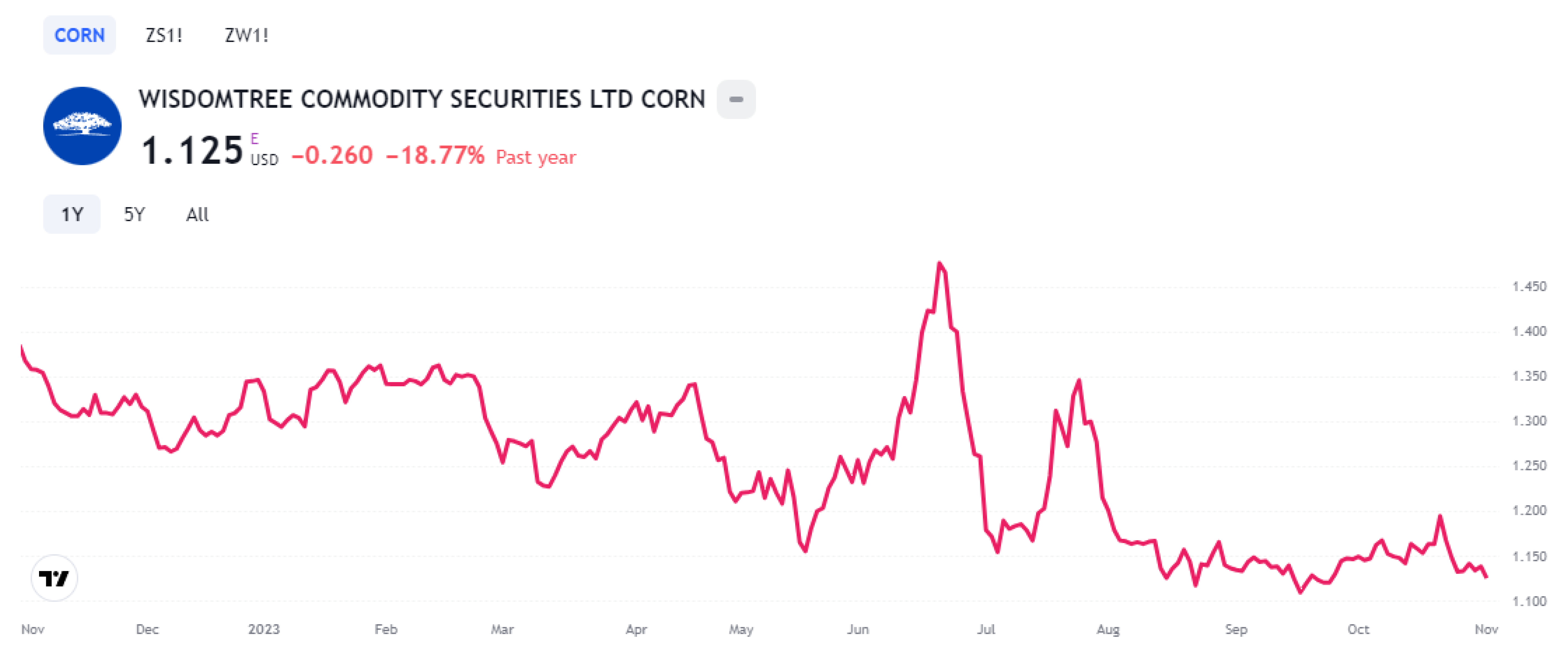
Task: Switch chart range to 5Y
Action: point(135,214)
